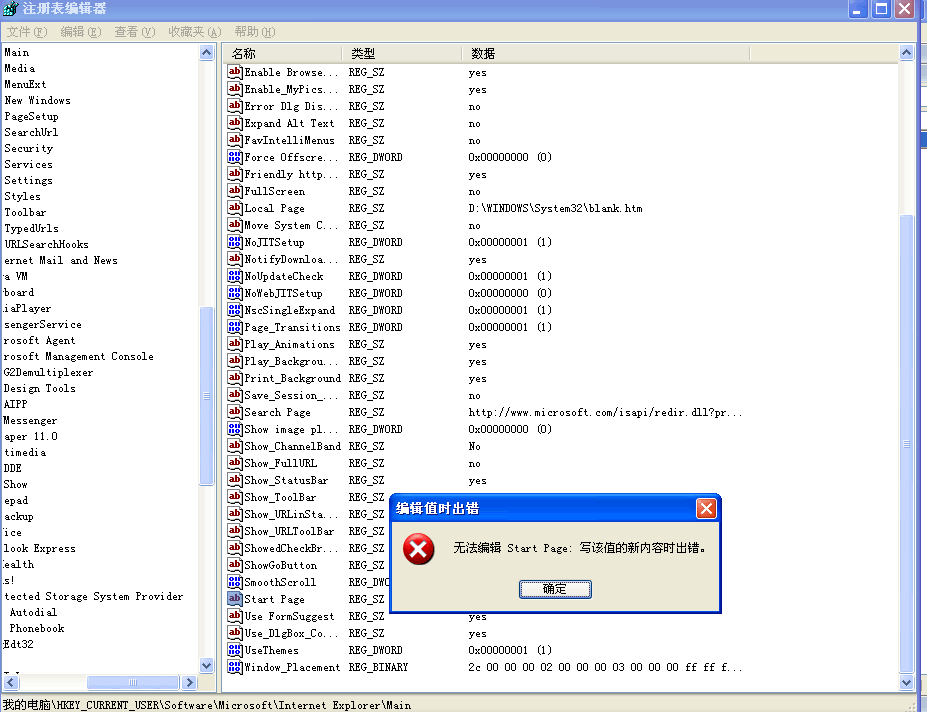
Task: Click the icon beside Friendly http...
Action: 235,174
